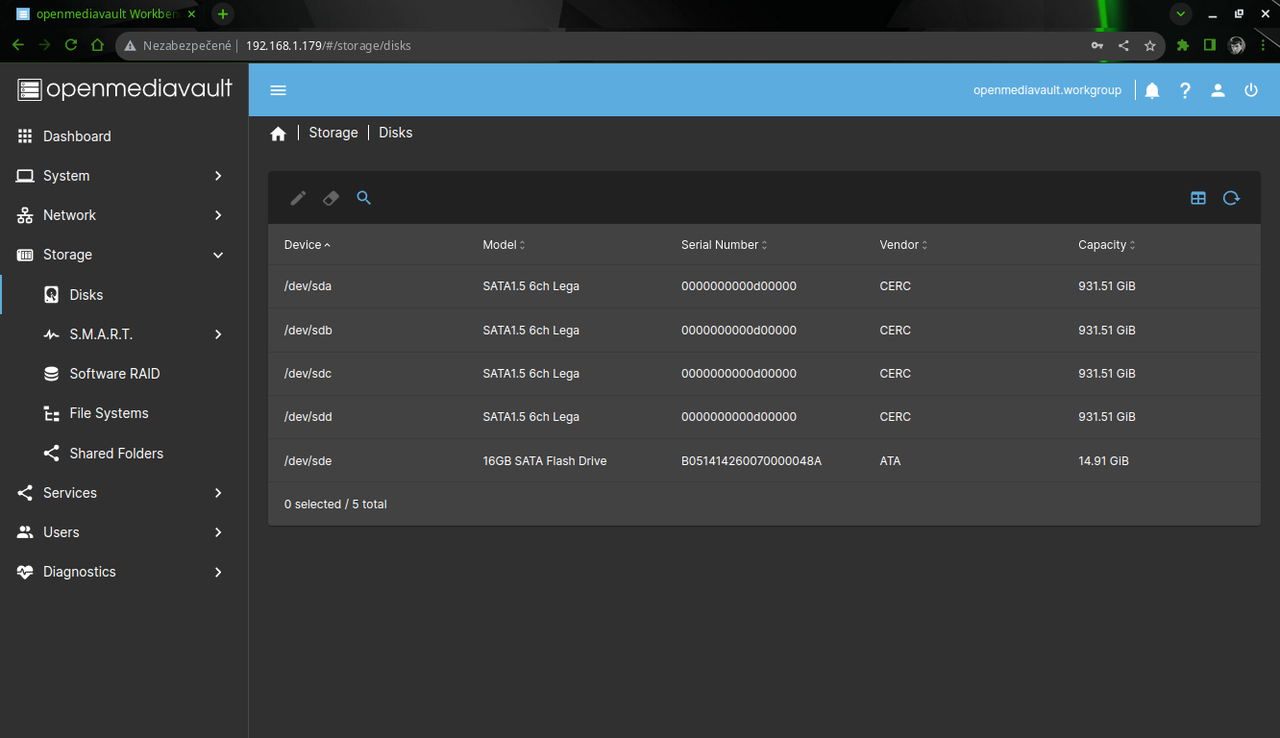Select the /dev/sdb disk row

(x=764, y=330)
